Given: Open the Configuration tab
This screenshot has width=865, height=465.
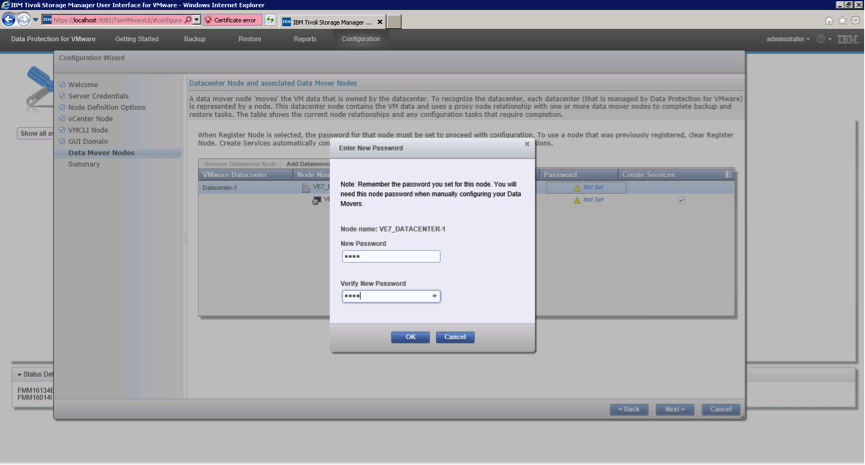Looking at the screenshot, I should point(361,39).
